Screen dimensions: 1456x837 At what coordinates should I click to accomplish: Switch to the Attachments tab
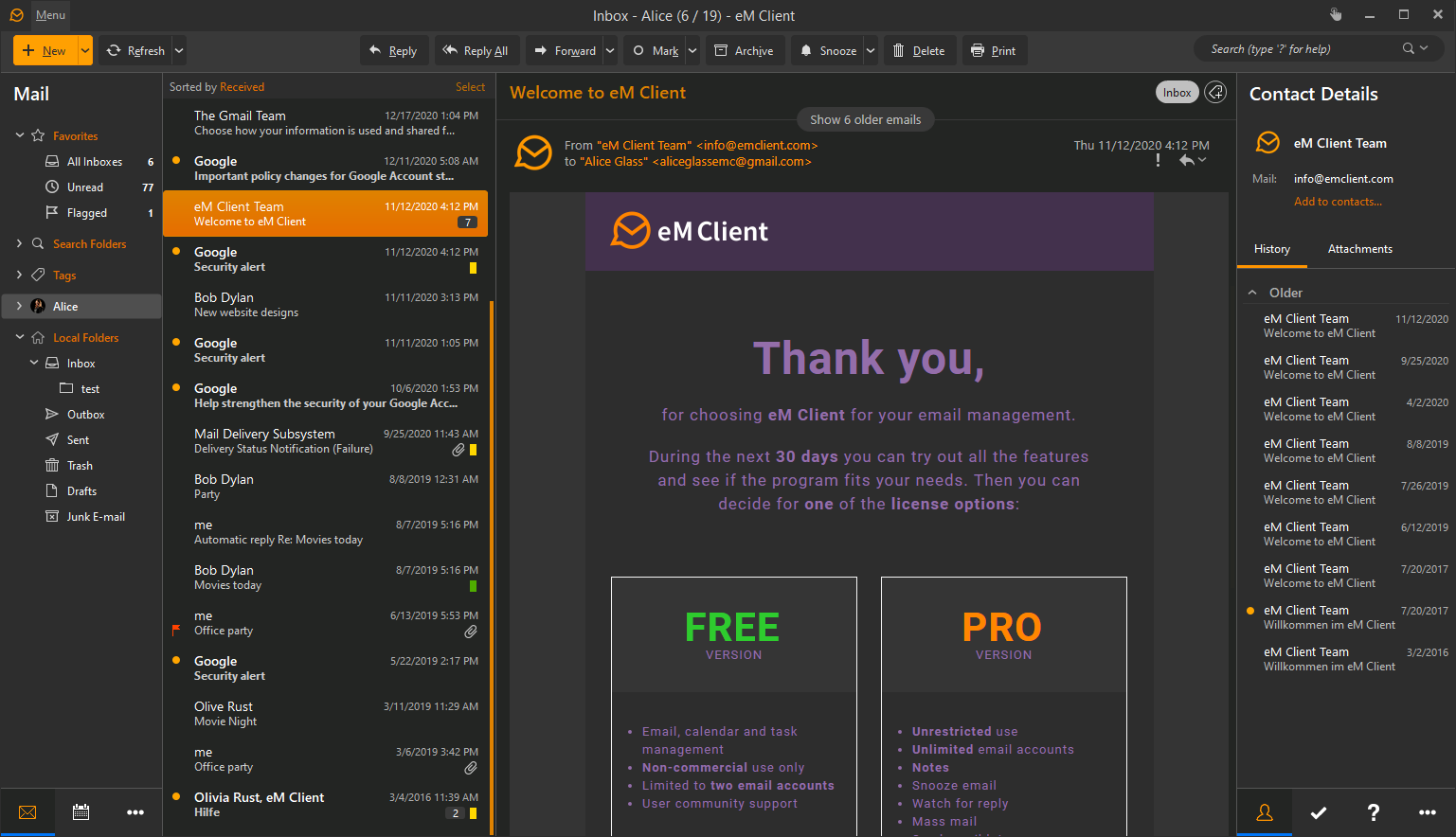[1359, 249]
